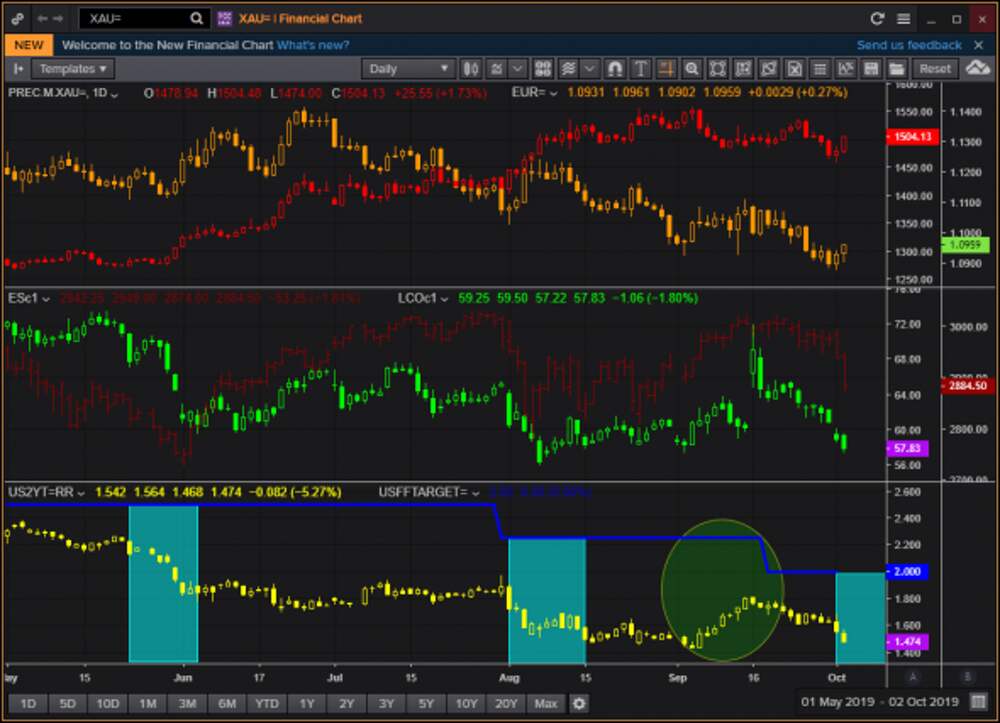Open the Templates dropdown
The image size is (1000, 723).
pyautogui.click(x=73, y=69)
